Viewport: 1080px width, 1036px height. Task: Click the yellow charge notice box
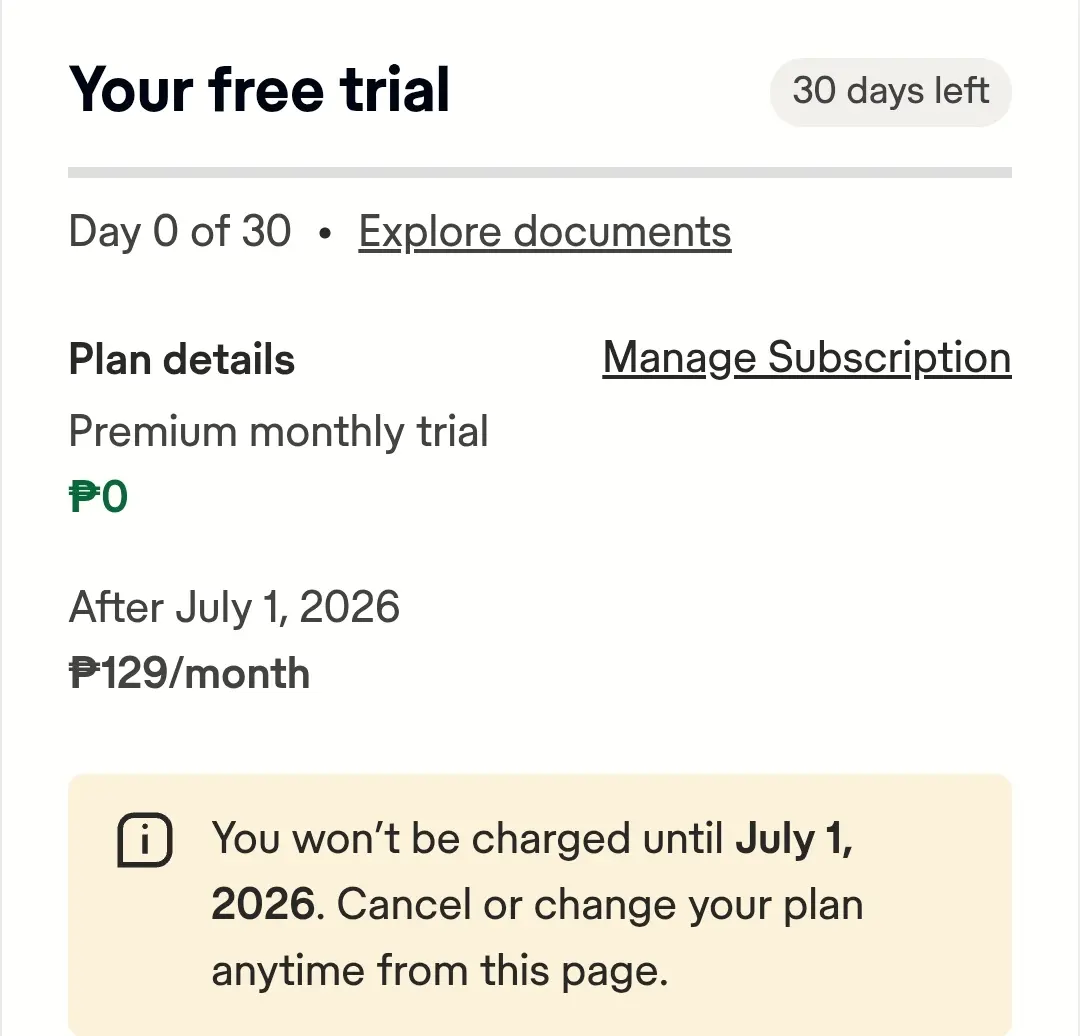539,904
